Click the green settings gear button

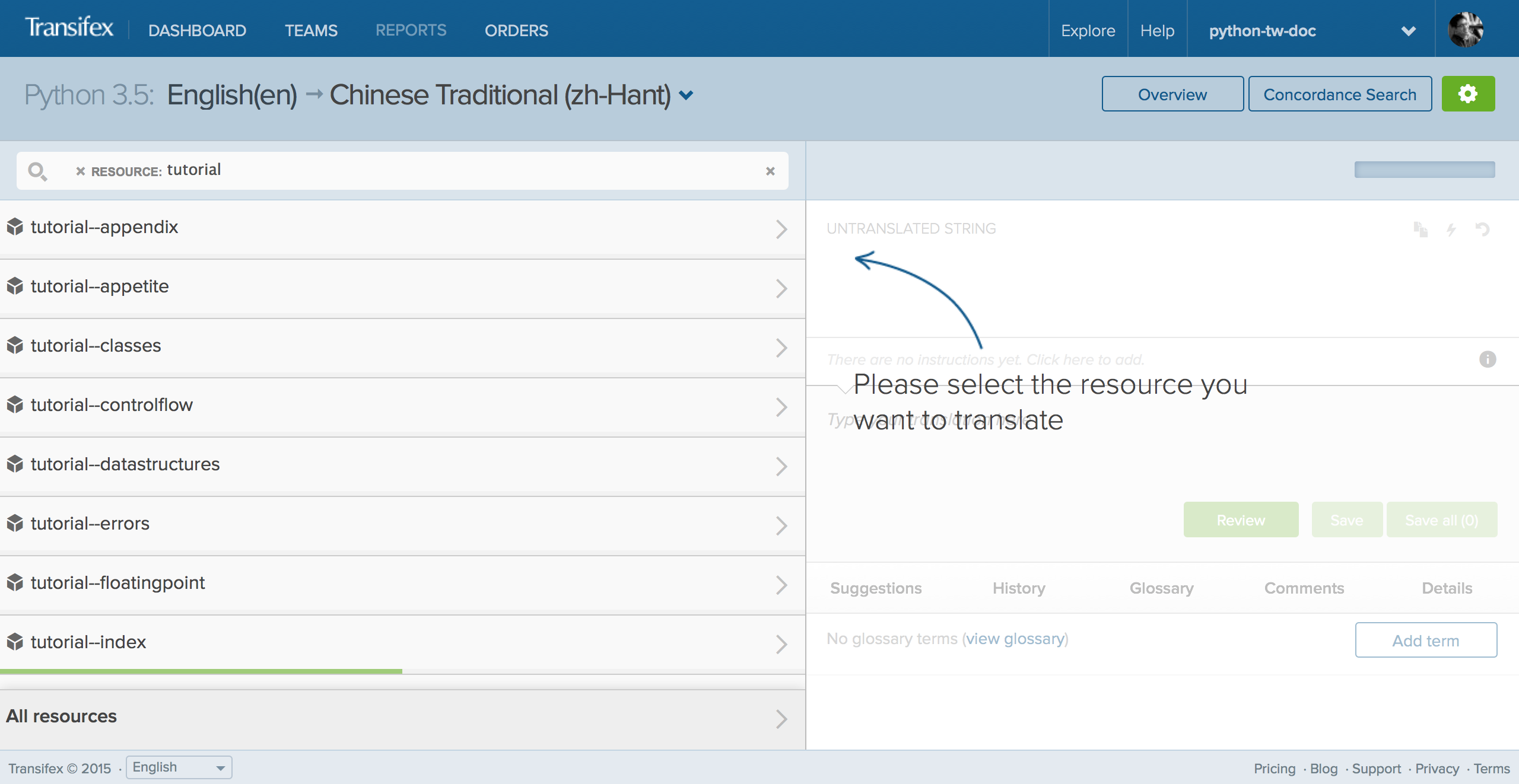tap(1467, 94)
